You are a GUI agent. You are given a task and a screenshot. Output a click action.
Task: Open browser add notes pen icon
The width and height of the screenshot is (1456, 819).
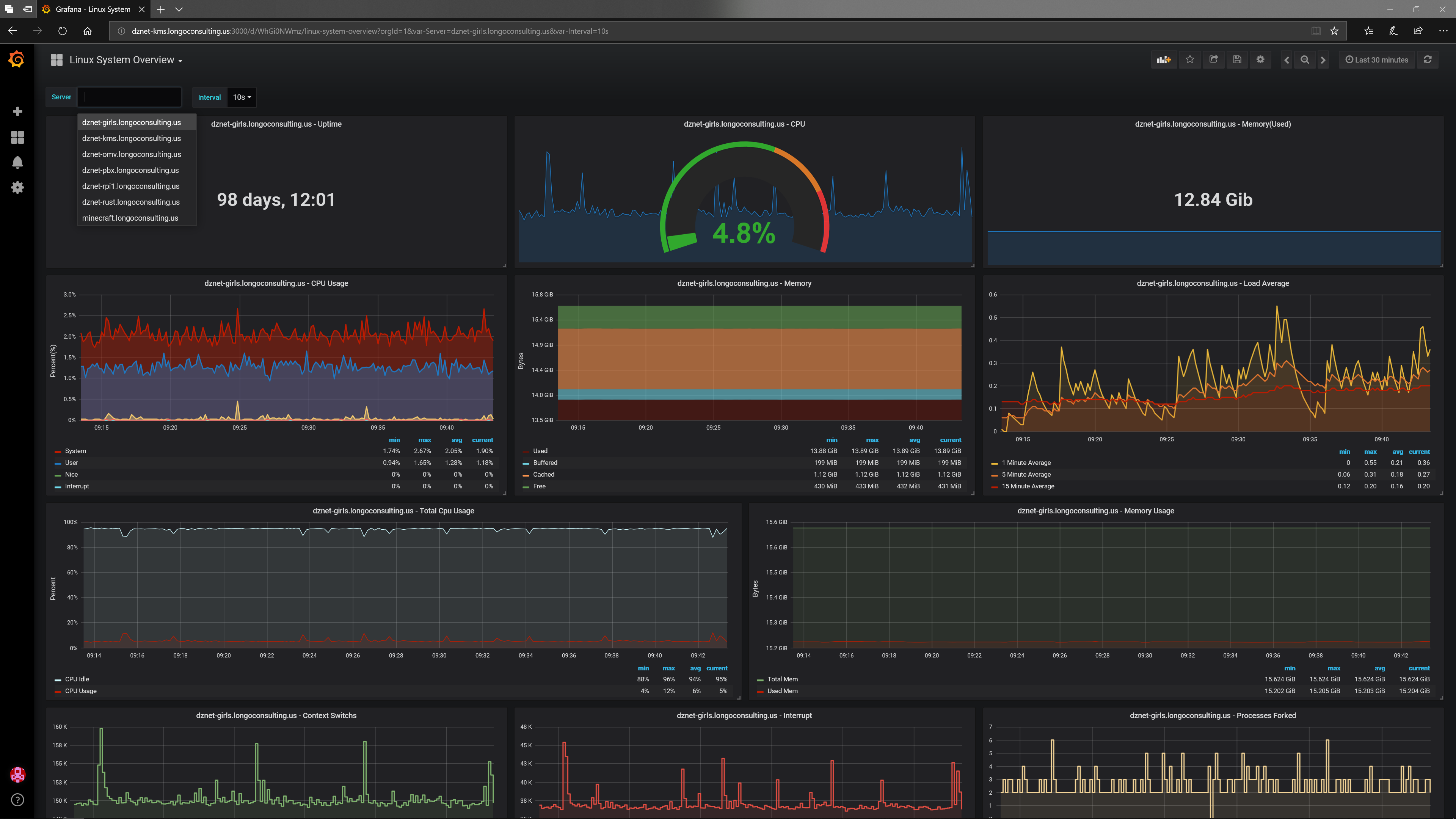point(1393,31)
